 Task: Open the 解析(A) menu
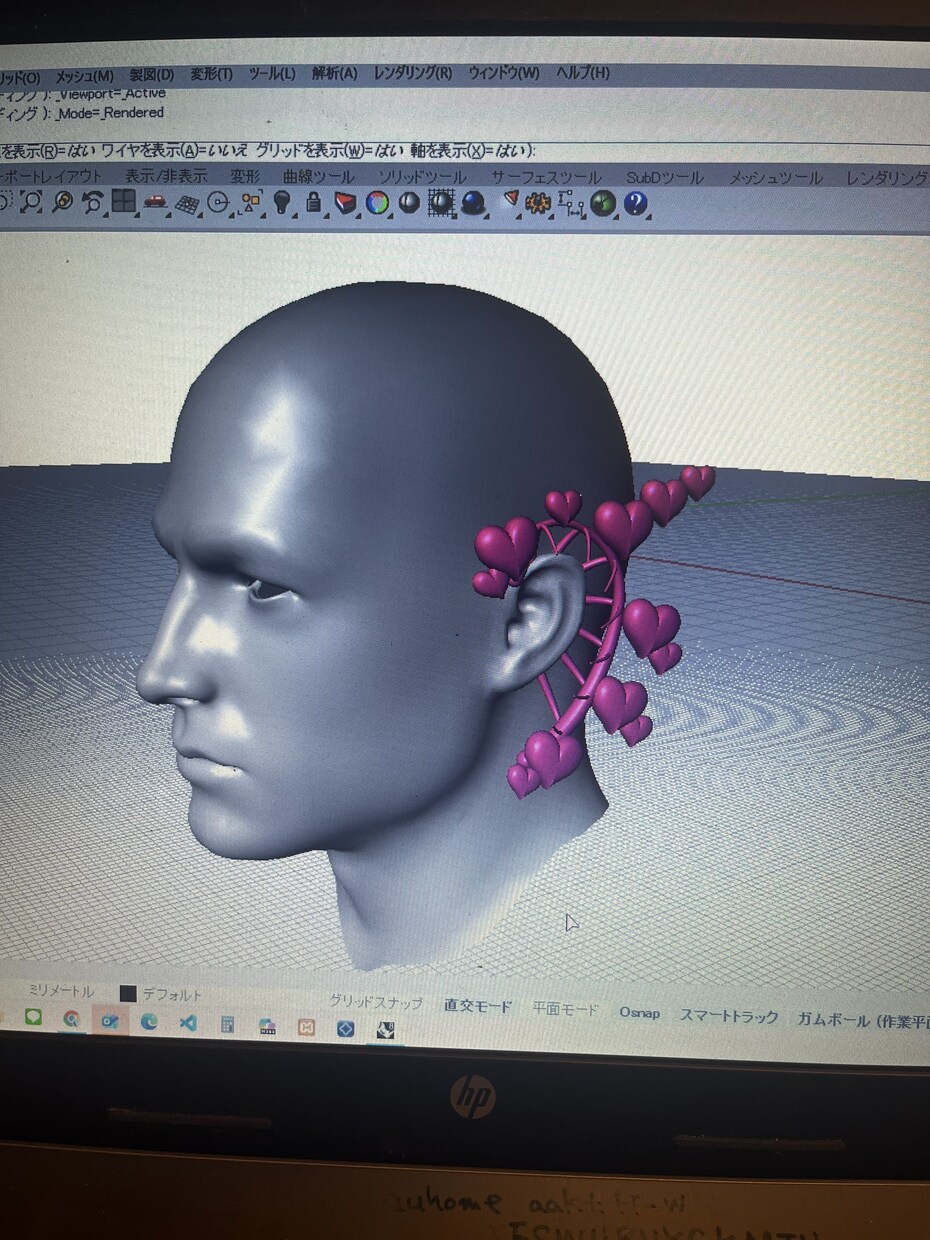pos(334,74)
